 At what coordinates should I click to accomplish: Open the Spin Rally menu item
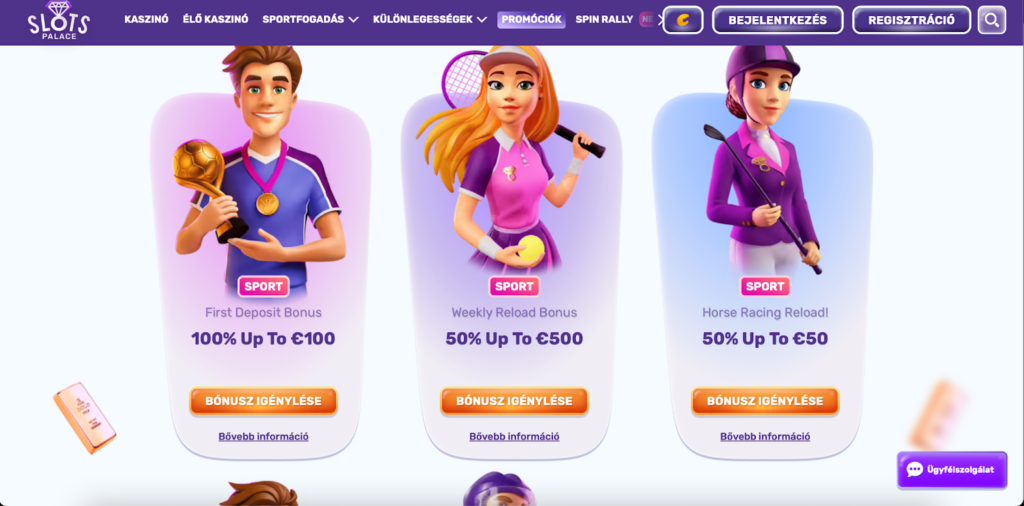tap(604, 20)
